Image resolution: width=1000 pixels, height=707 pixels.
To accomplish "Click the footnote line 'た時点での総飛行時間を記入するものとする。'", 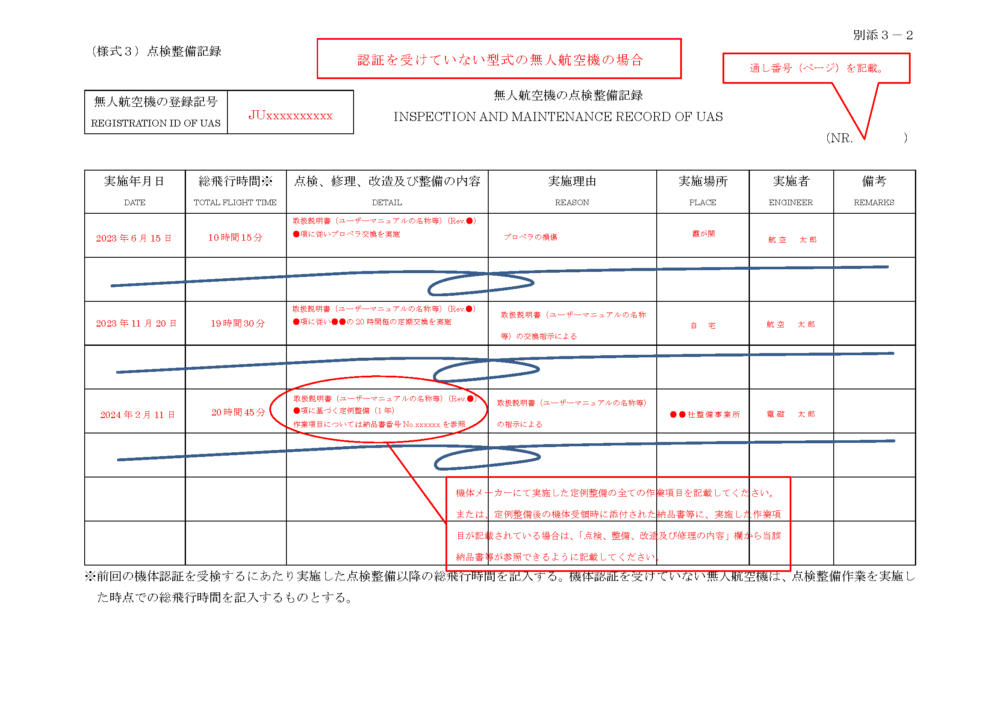I will [224, 598].
